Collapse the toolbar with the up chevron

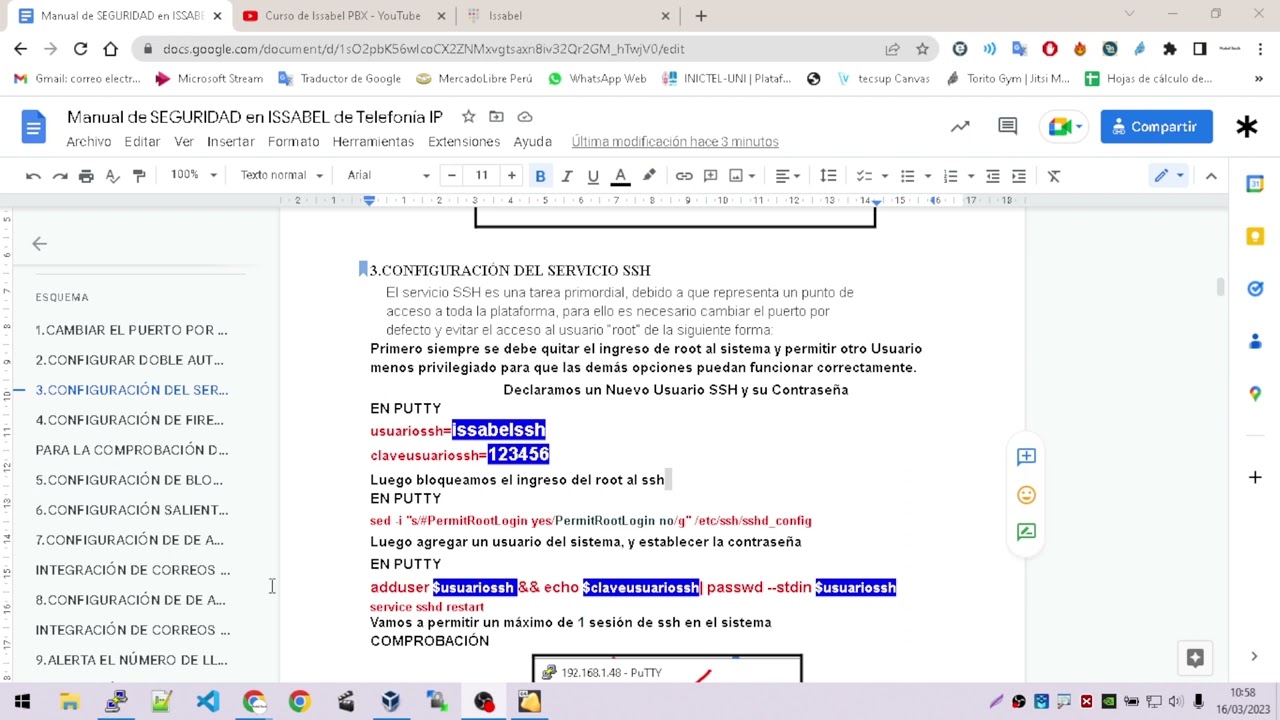click(1211, 176)
